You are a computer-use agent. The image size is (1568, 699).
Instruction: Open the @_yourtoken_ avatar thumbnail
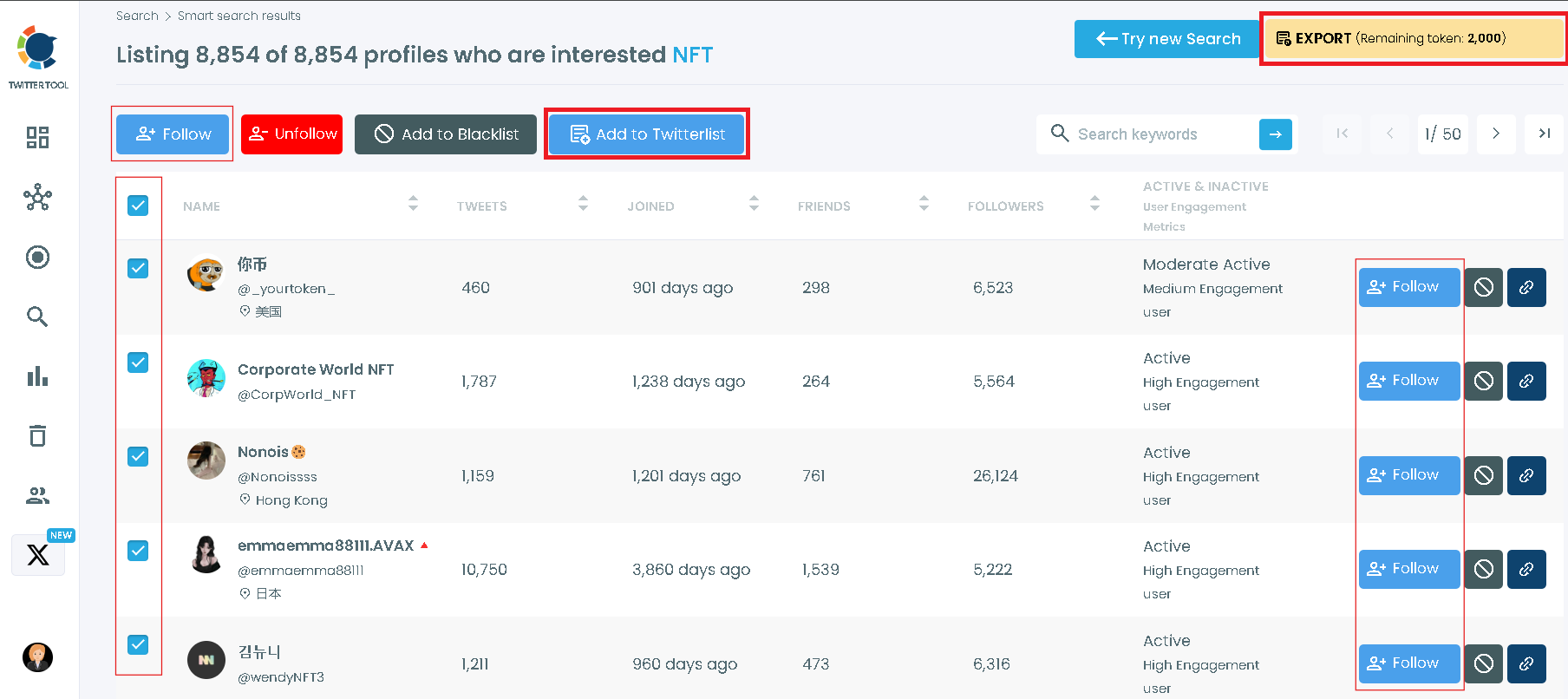(x=206, y=274)
